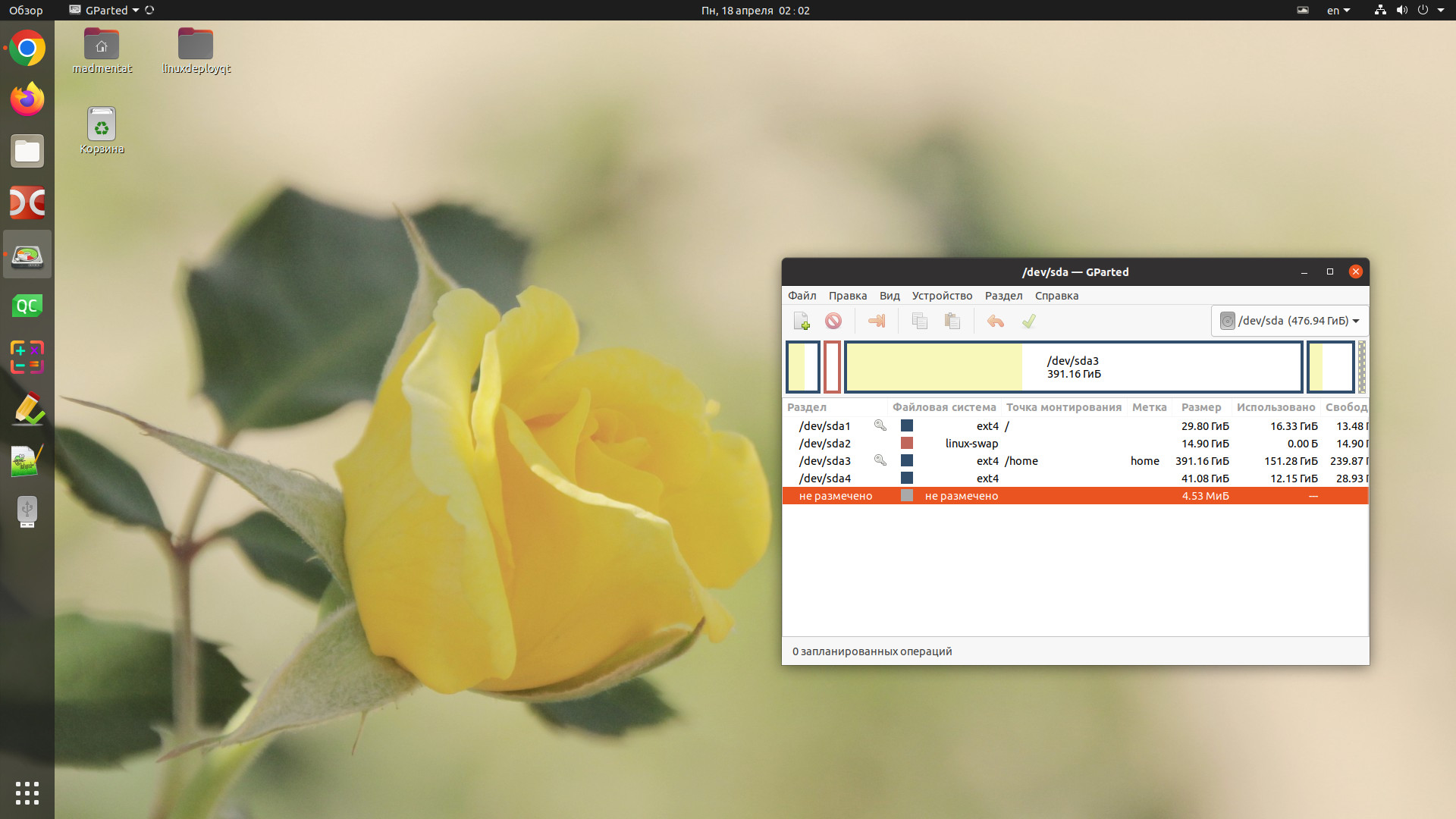The width and height of the screenshot is (1456, 819).
Task: Click the Paste partition toolbar icon
Action: pos(952,322)
